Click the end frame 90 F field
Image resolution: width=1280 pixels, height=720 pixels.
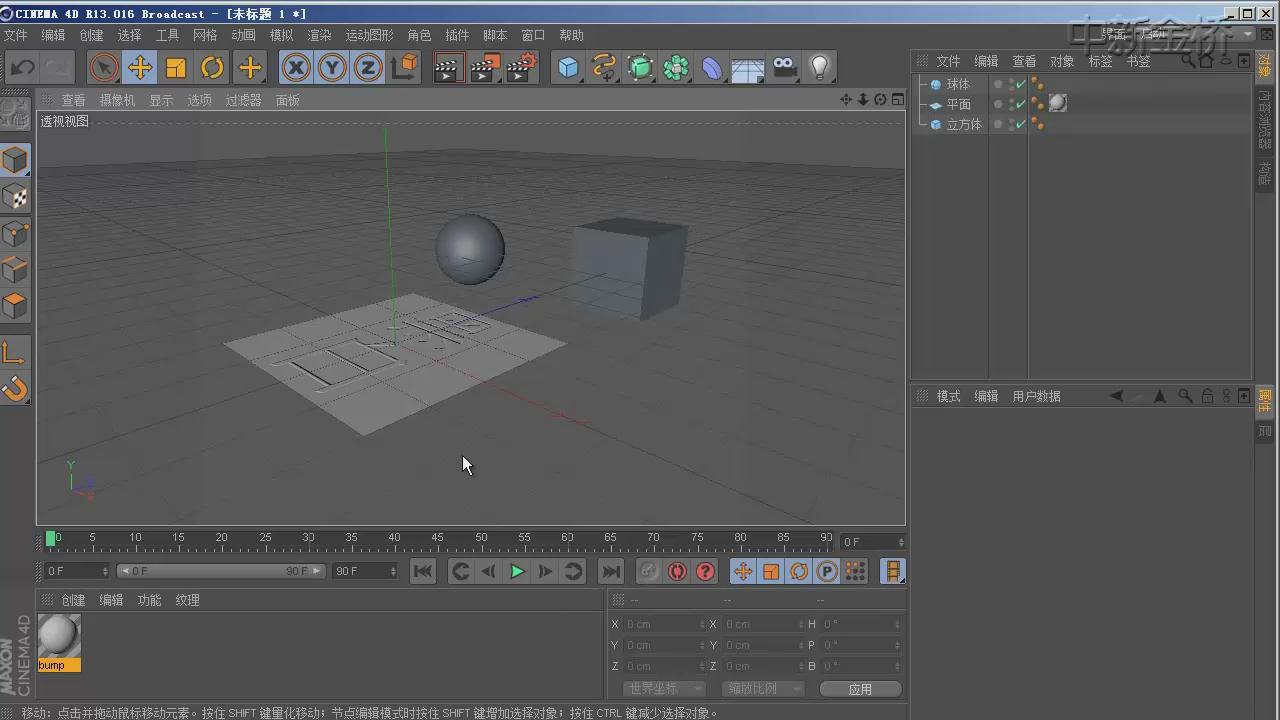[365, 571]
